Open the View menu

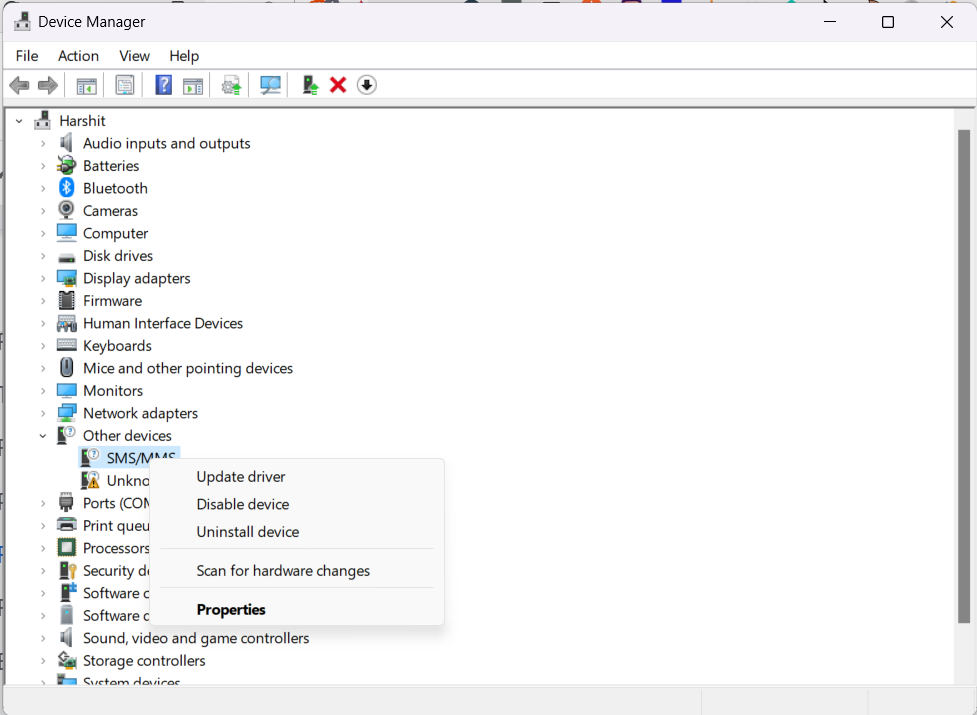coord(134,56)
